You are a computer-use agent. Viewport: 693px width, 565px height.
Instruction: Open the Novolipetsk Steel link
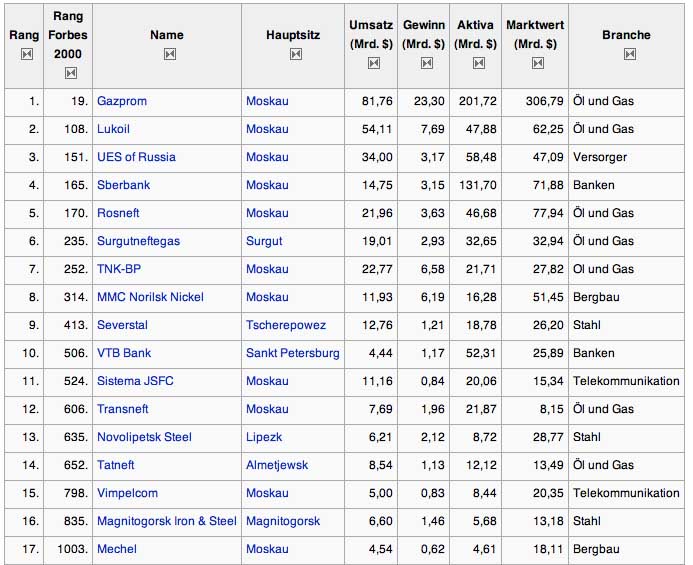tap(144, 437)
